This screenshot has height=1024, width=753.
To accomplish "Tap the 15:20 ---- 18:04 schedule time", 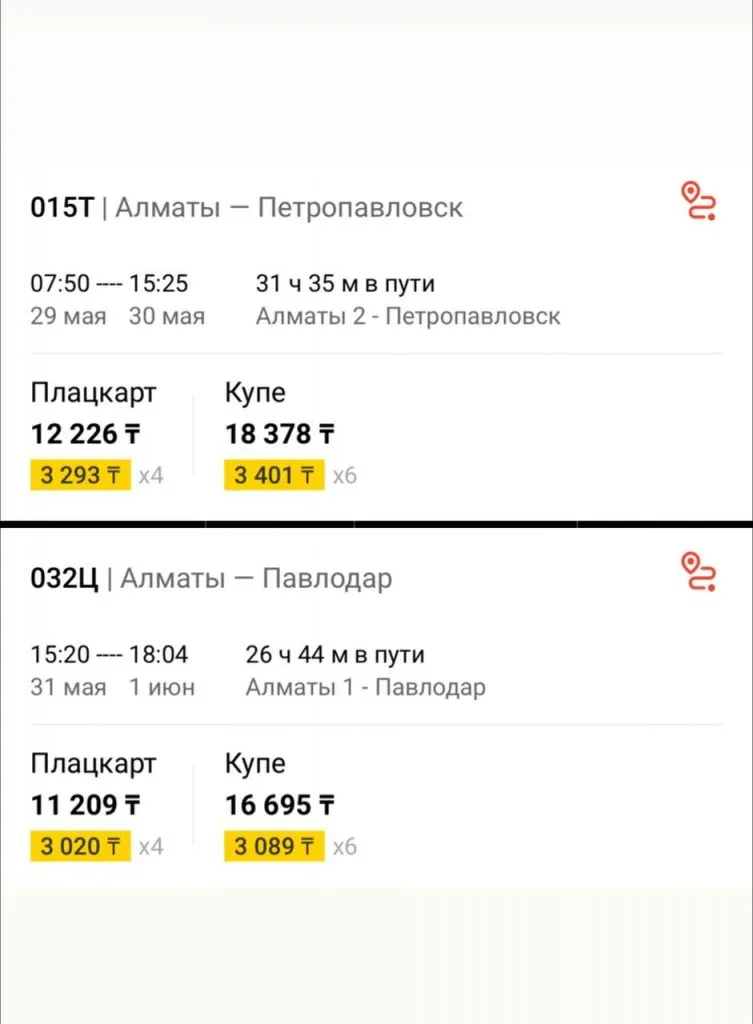I will pyautogui.click(x=109, y=655).
